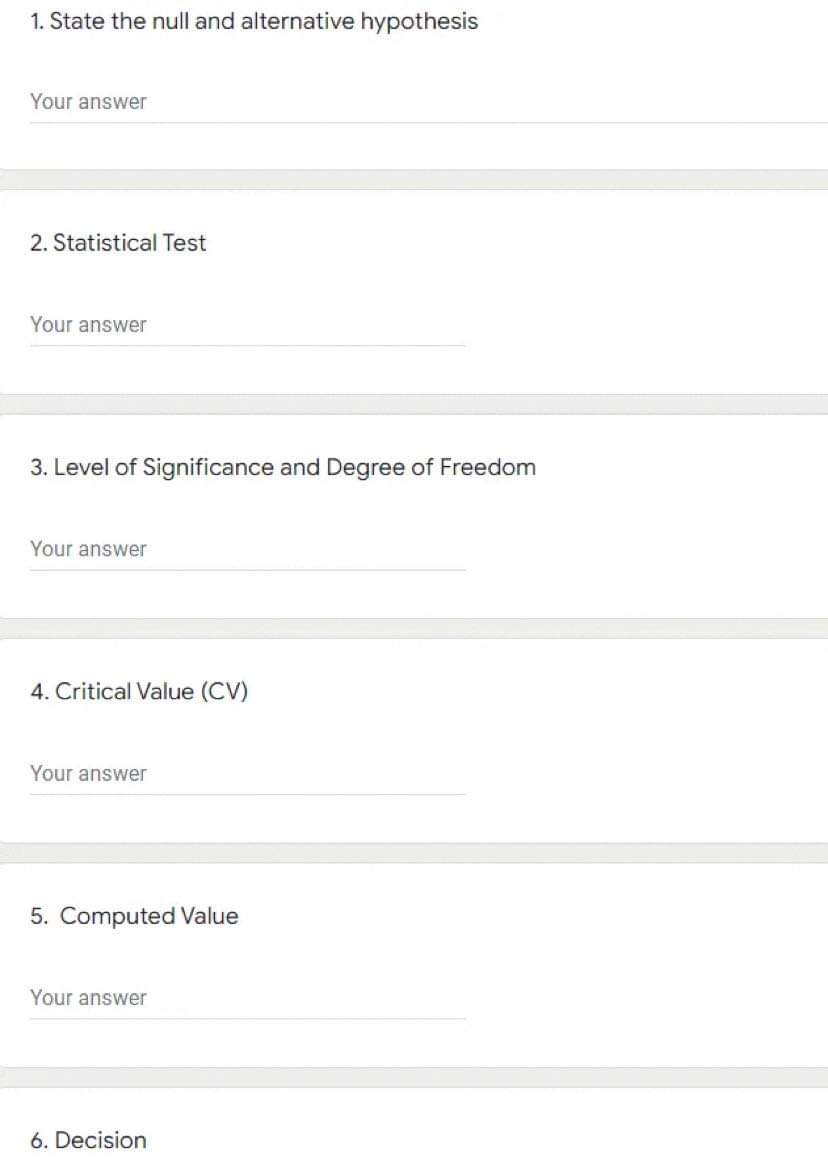Select the Your answer placeholder under question 2
The height and width of the screenshot is (1162, 828).
click(x=88, y=324)
